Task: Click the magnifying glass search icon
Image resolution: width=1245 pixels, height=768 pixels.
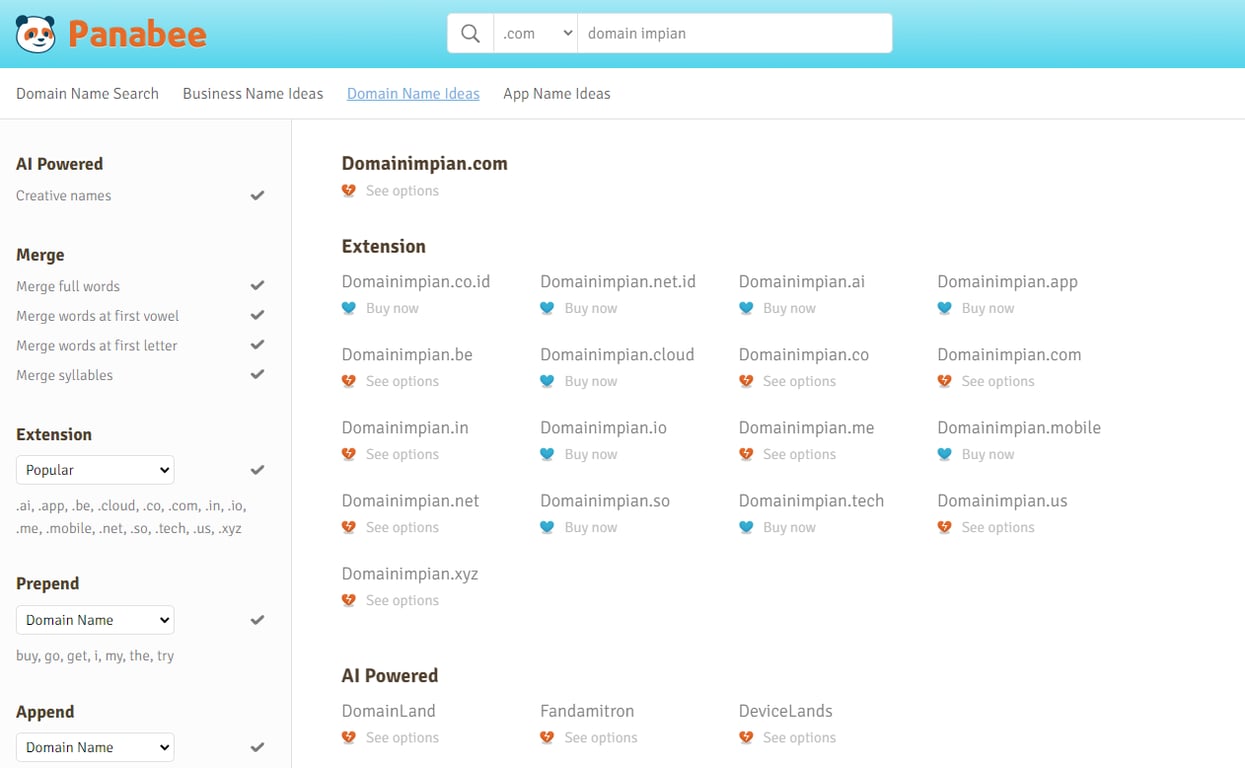Action: tap(470, 33)
